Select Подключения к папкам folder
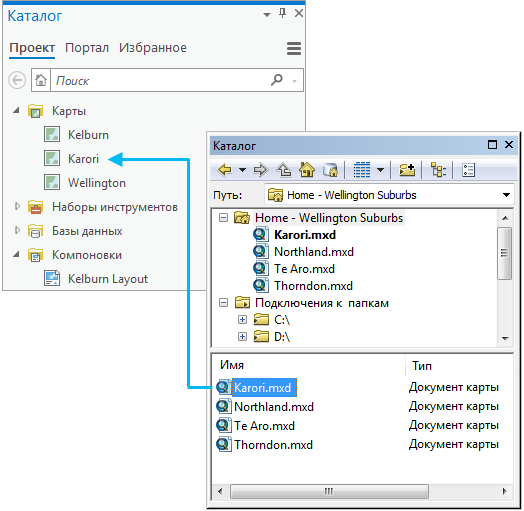This screenshot has height=511, width=524. (x=321, y=303)
